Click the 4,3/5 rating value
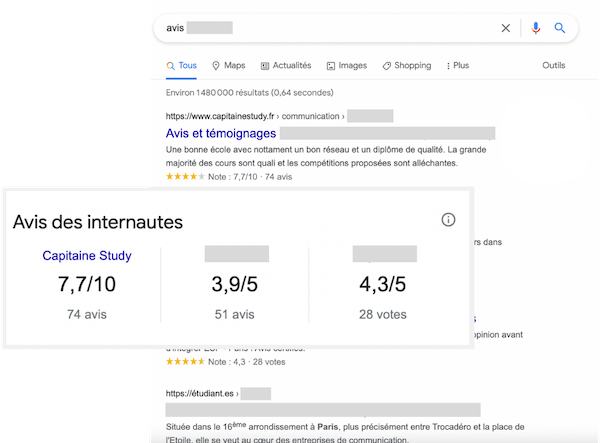Viewport: 600px width, 443px height. [383, 284]
